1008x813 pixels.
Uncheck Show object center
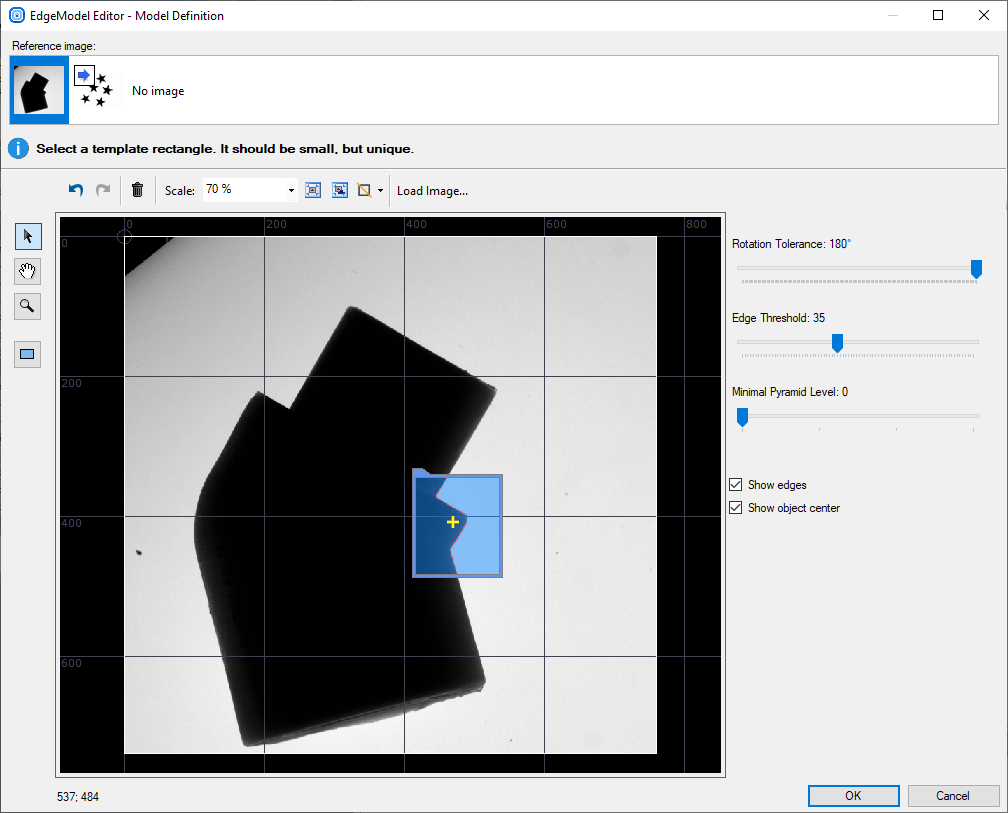click(x=737, y=508)
